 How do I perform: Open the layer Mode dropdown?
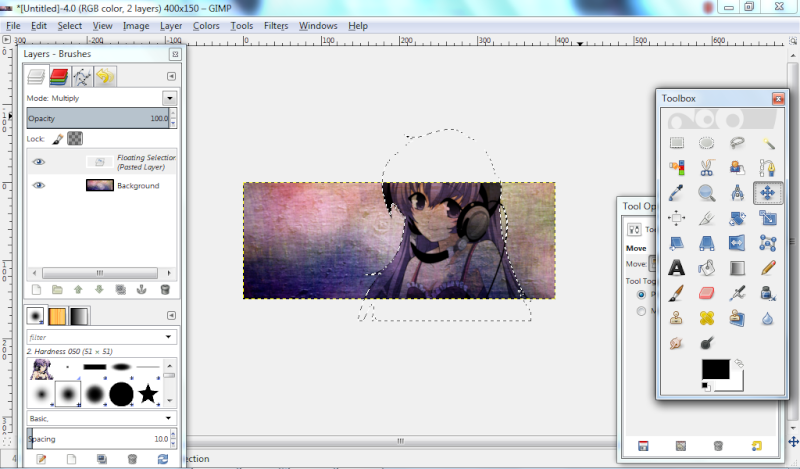169,98
